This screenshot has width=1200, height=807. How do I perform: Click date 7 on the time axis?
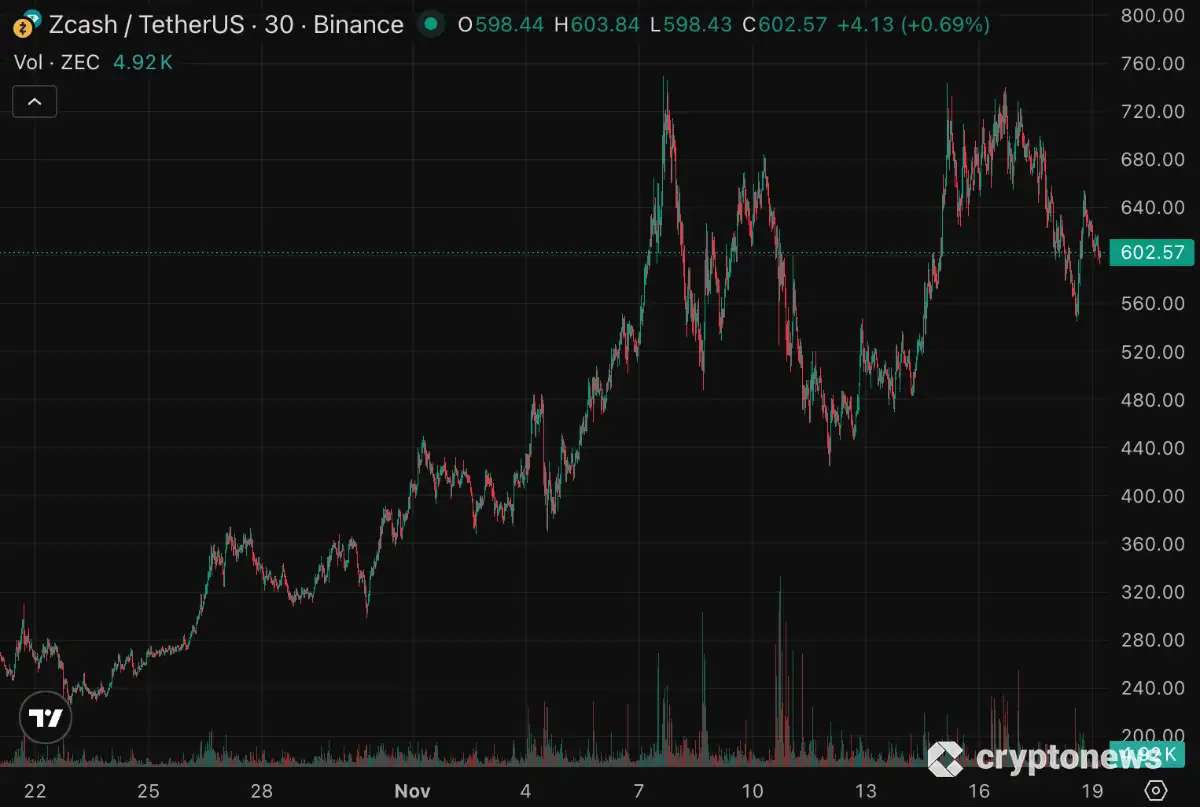click(639, 791)
